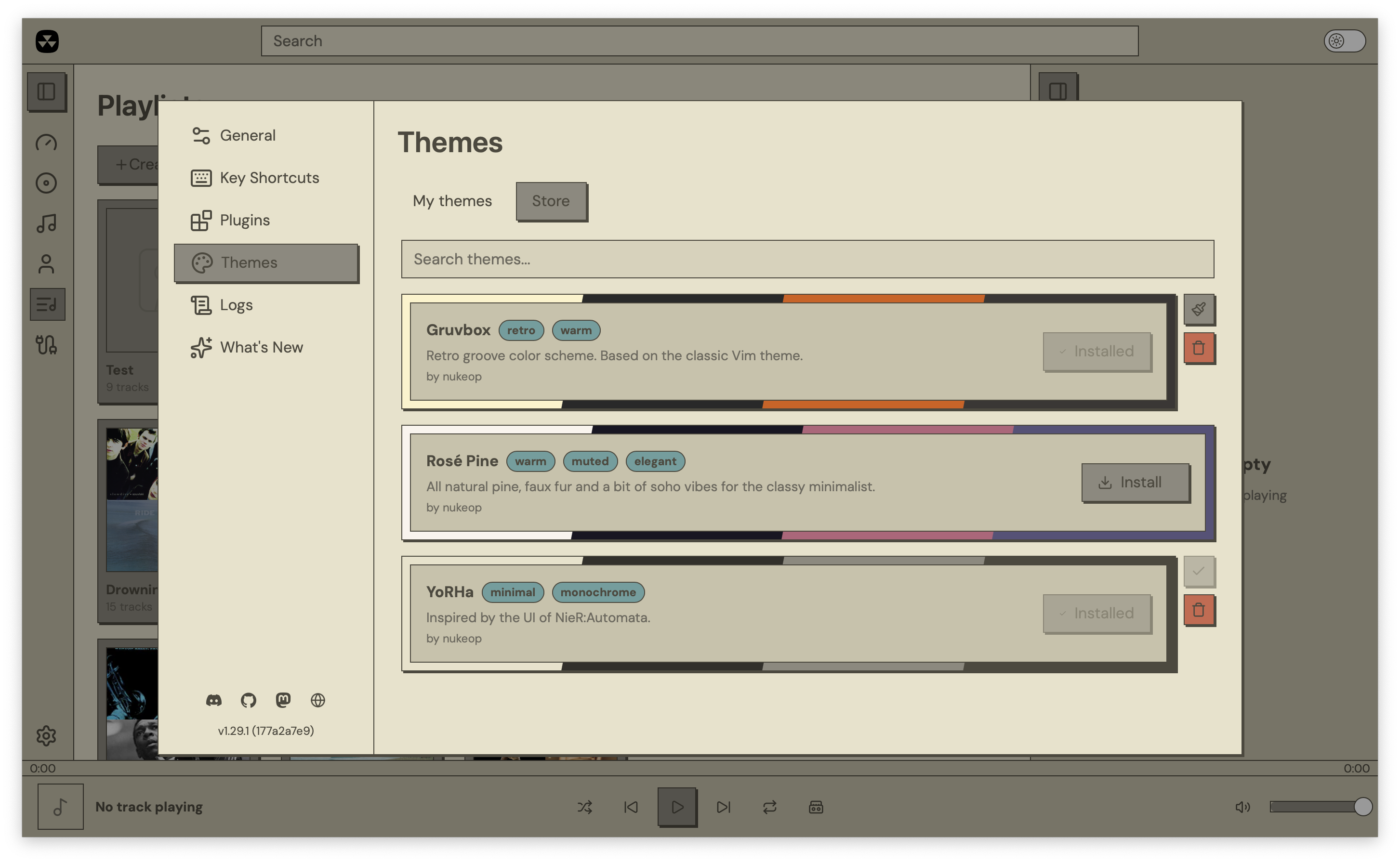Install the Rosé Pine theme
The image size is (1400, 863).
(x=1135, y=482)
